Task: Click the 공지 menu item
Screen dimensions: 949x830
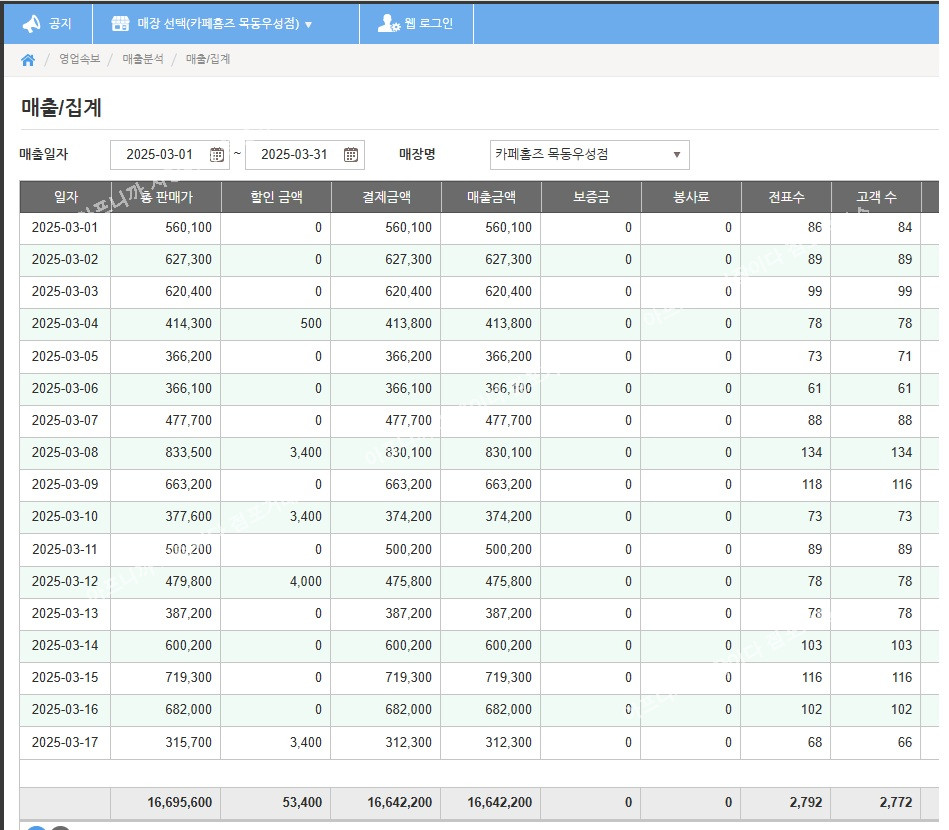Action: tap(60, 23)
